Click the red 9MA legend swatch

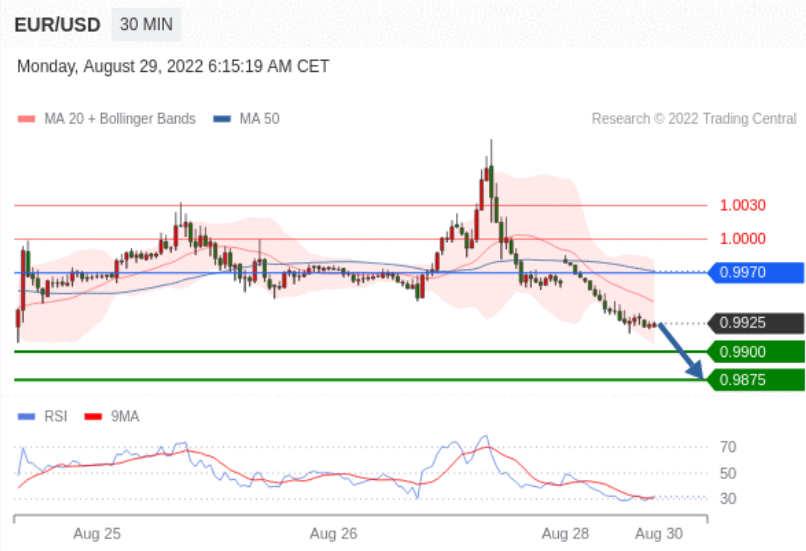point(93,416)
